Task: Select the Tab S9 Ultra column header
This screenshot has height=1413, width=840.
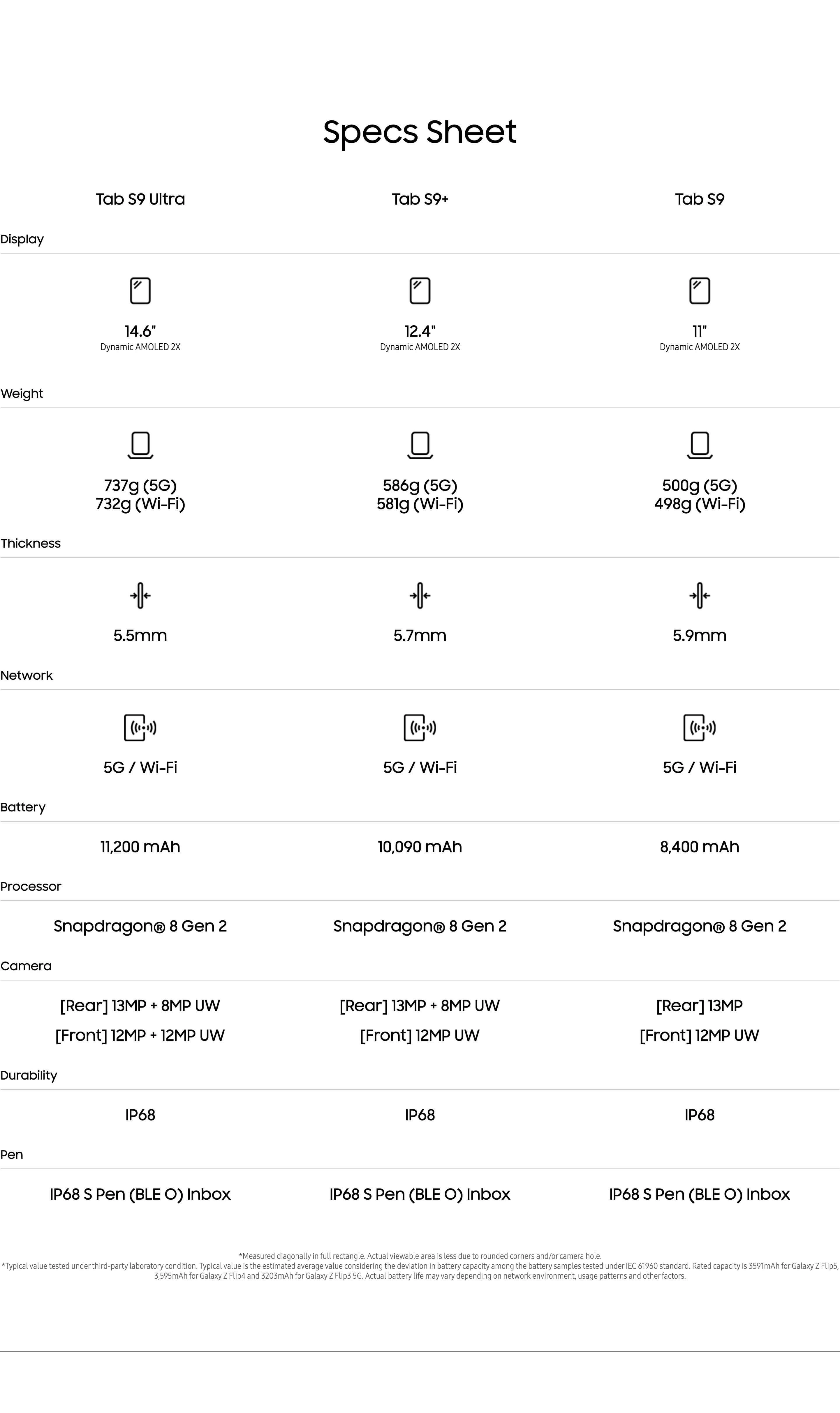Action: coord(140,199)
